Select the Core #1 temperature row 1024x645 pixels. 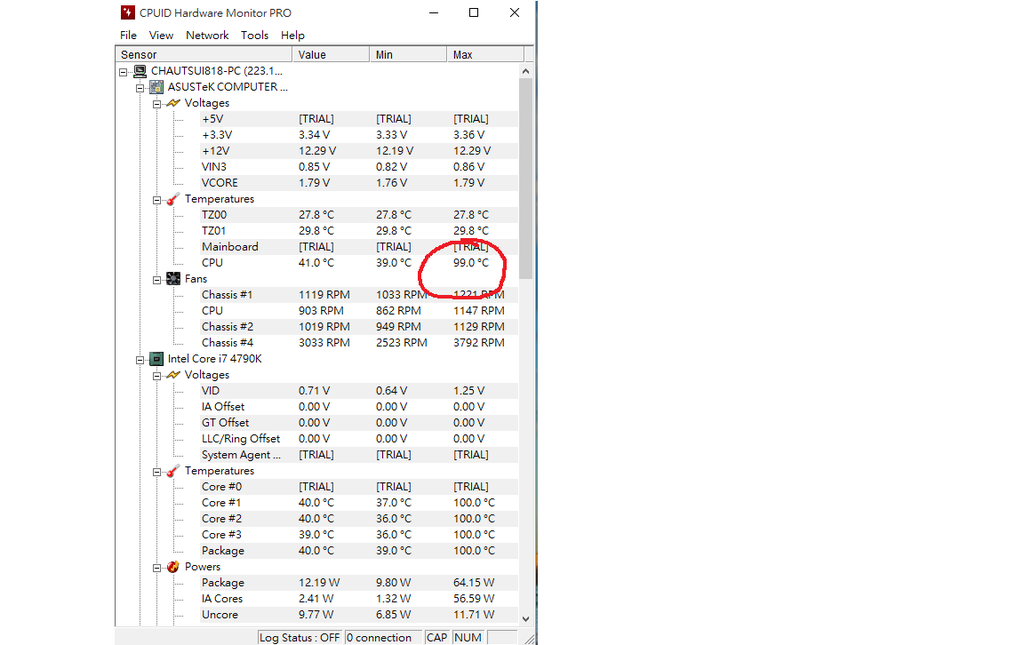359,503
